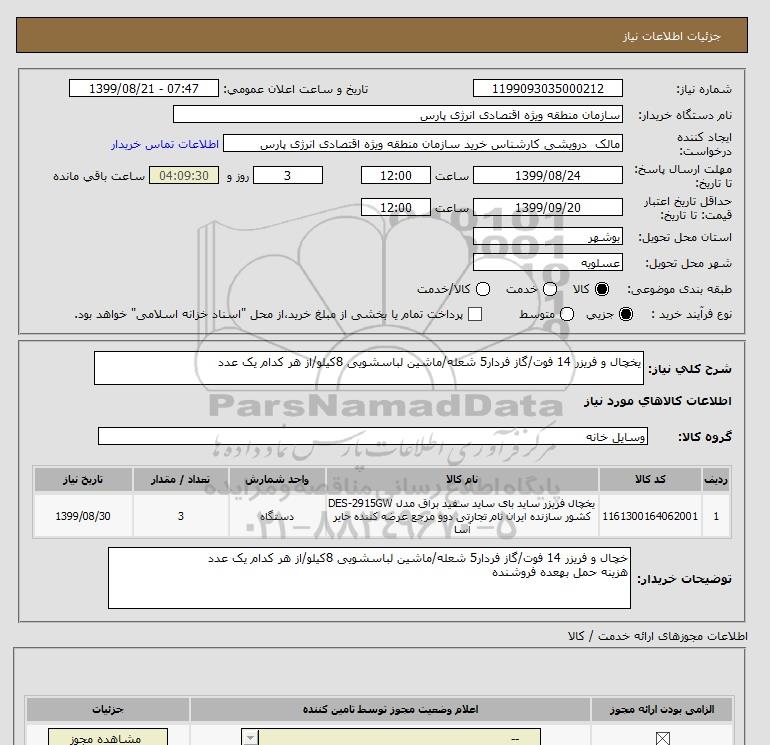Click remaining time 04:09:30 field
The image size is (770, 745).
[x=184, y=176]
